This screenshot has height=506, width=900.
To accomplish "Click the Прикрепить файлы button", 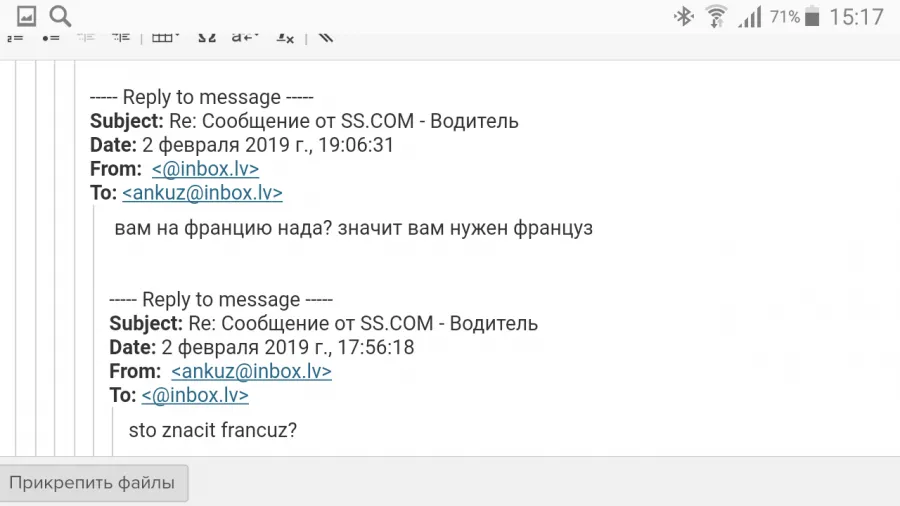I will (x=93, y=483).
